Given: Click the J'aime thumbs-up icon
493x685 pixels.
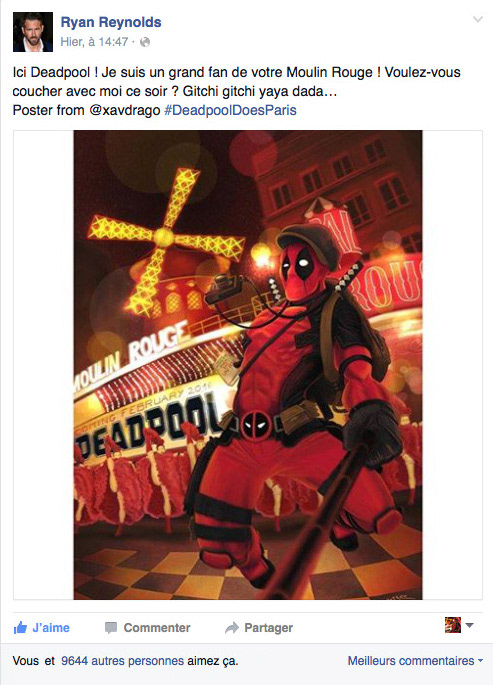Looking at the screenshot, I should [20, 628].
